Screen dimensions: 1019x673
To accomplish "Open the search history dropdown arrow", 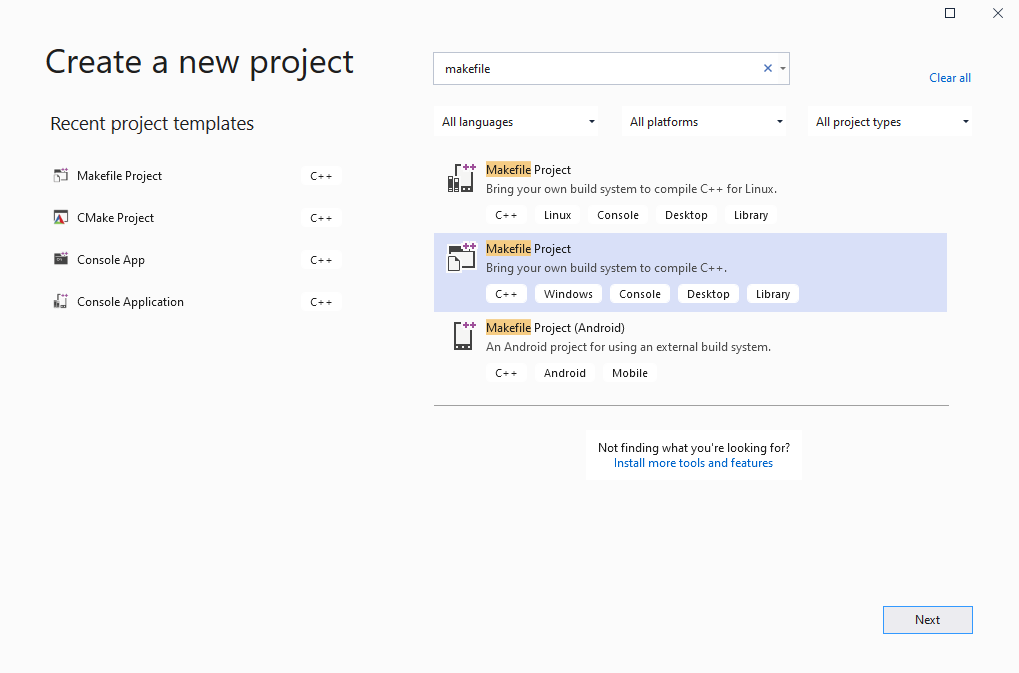I will tap(782, 68).
